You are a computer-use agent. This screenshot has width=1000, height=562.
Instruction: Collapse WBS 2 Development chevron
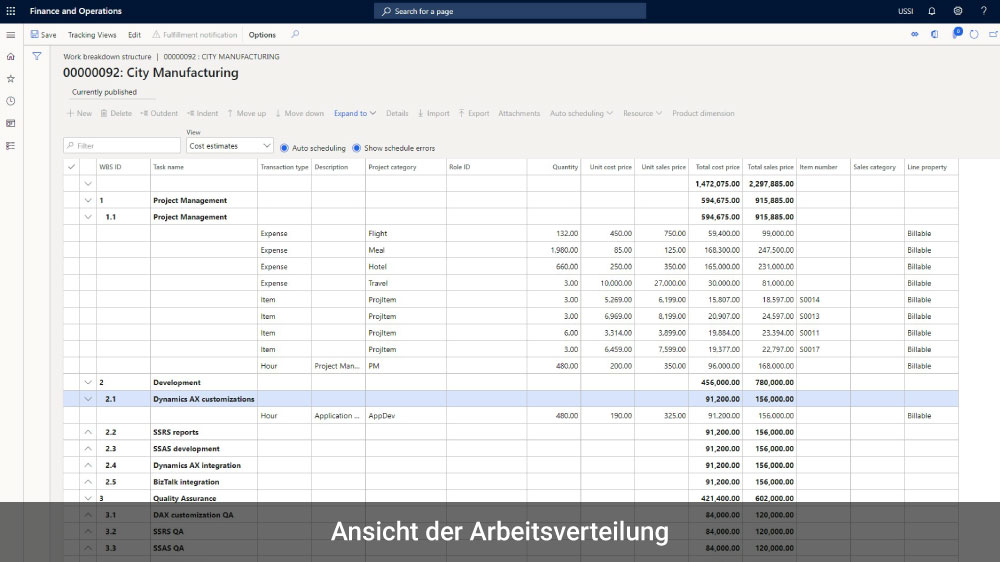[88, 383]
